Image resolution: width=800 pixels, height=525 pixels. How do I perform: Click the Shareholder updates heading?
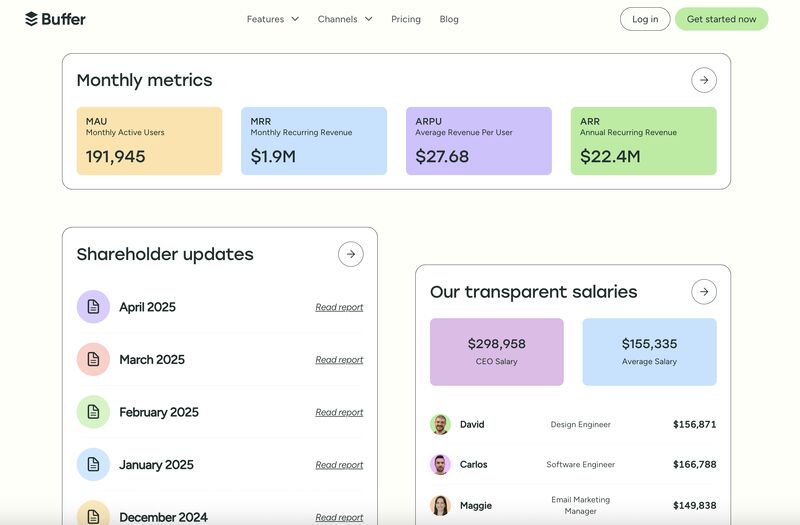tap(165, 254)
